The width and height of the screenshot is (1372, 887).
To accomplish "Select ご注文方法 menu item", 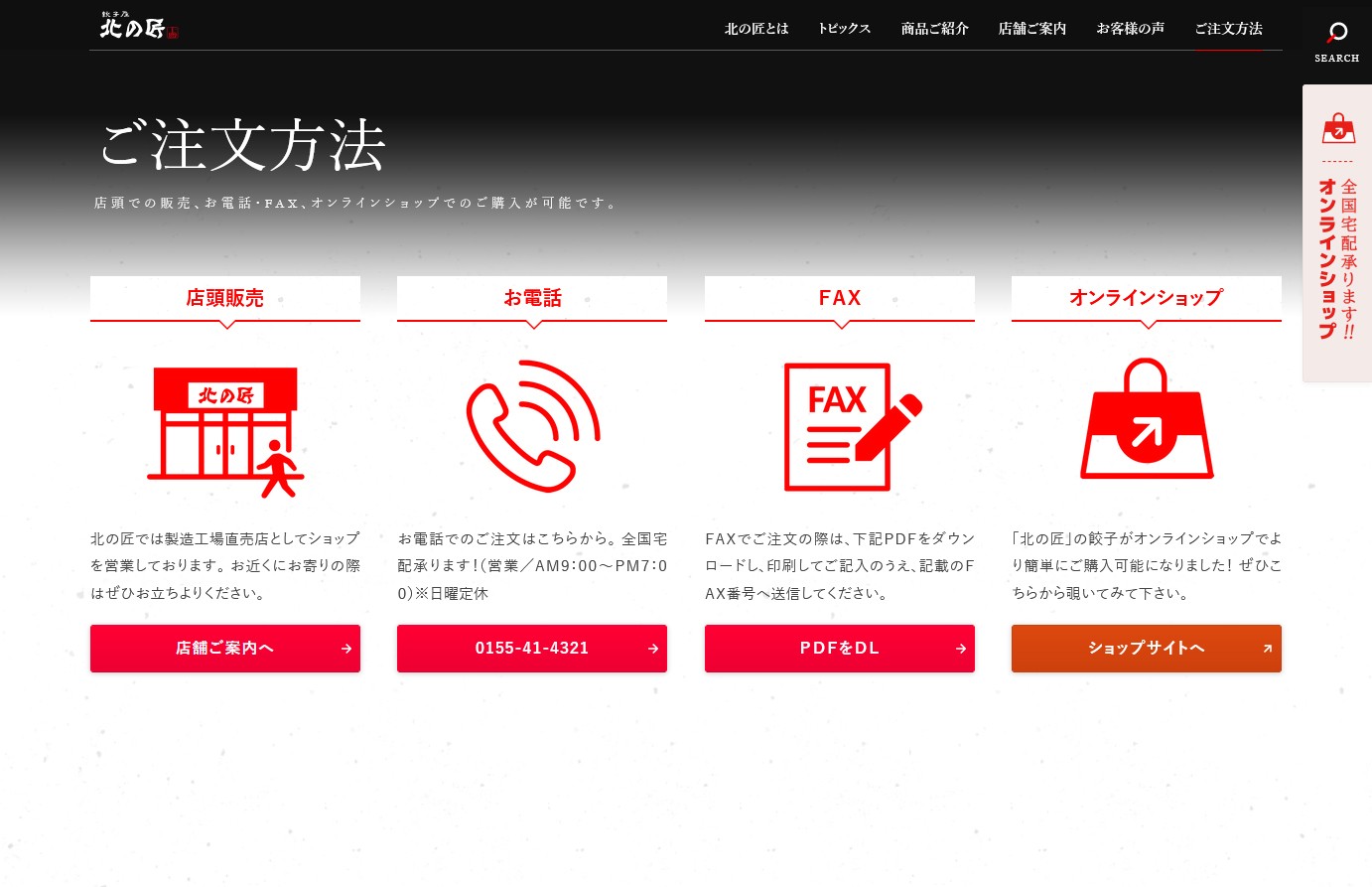I will click(1229, 29).
